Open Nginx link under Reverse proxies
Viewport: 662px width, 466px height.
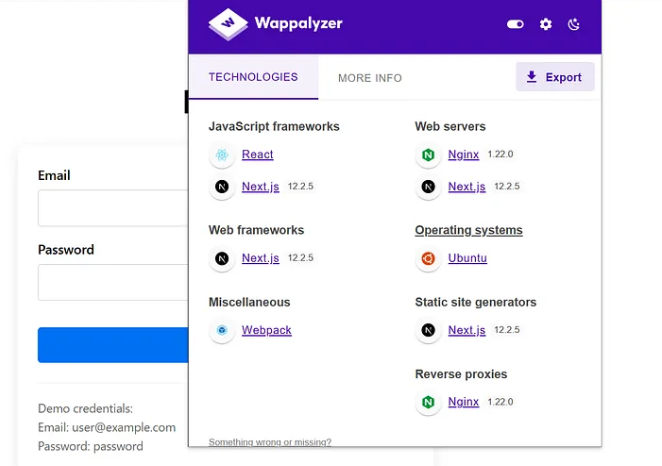click(463, 401)
